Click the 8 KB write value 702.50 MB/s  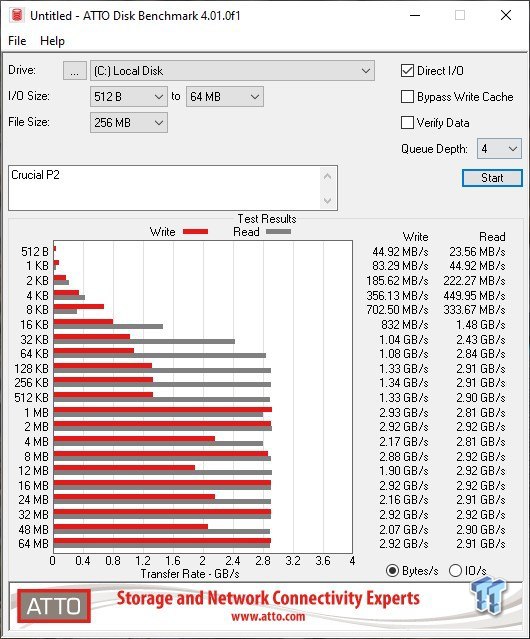(397, 310)
